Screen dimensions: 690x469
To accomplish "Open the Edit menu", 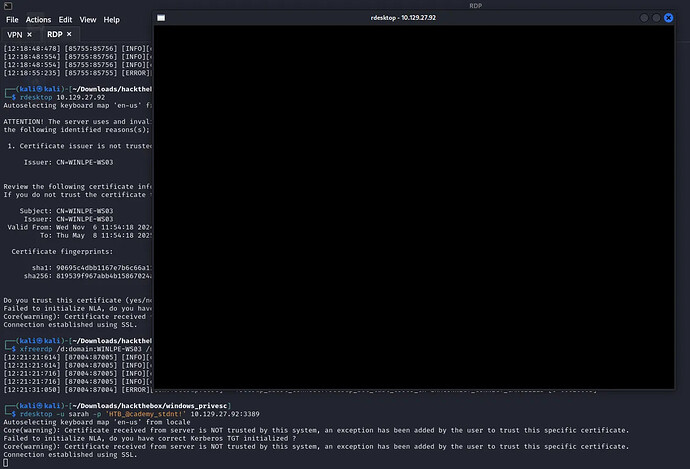I will click(x=65, y=20).
